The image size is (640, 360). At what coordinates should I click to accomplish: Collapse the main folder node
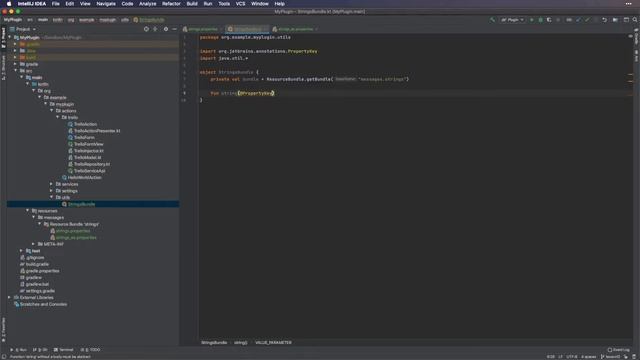[22, 77]
